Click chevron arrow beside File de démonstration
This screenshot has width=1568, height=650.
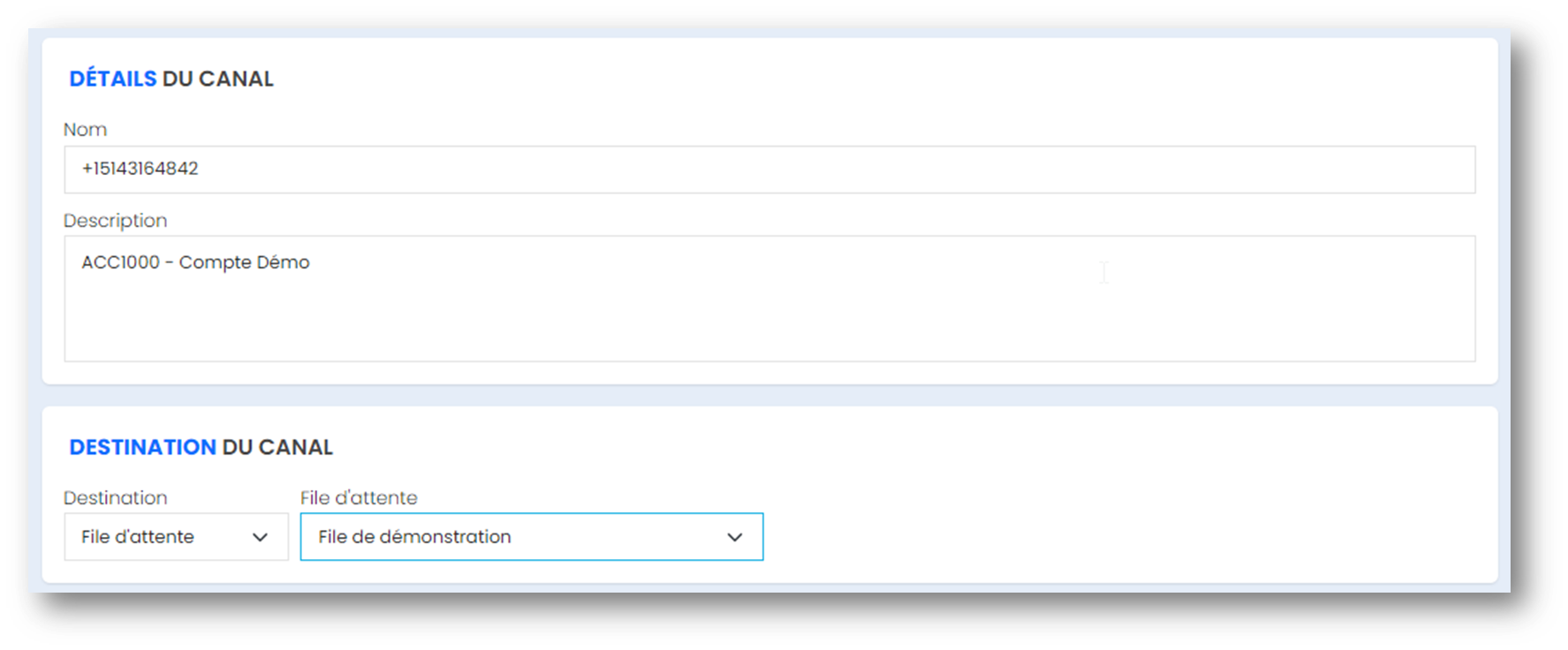[x=734, y=537]
